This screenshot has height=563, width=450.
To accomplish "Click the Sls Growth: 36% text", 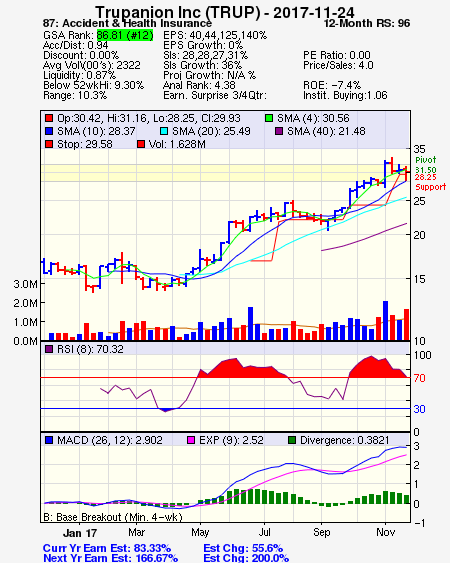I will (x=203, y=65).
